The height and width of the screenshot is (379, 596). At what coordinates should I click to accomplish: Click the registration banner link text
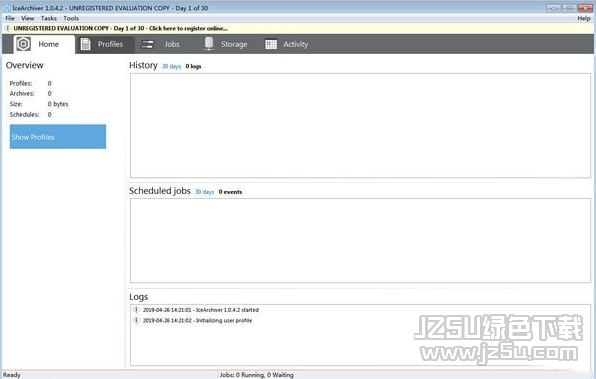120,28
